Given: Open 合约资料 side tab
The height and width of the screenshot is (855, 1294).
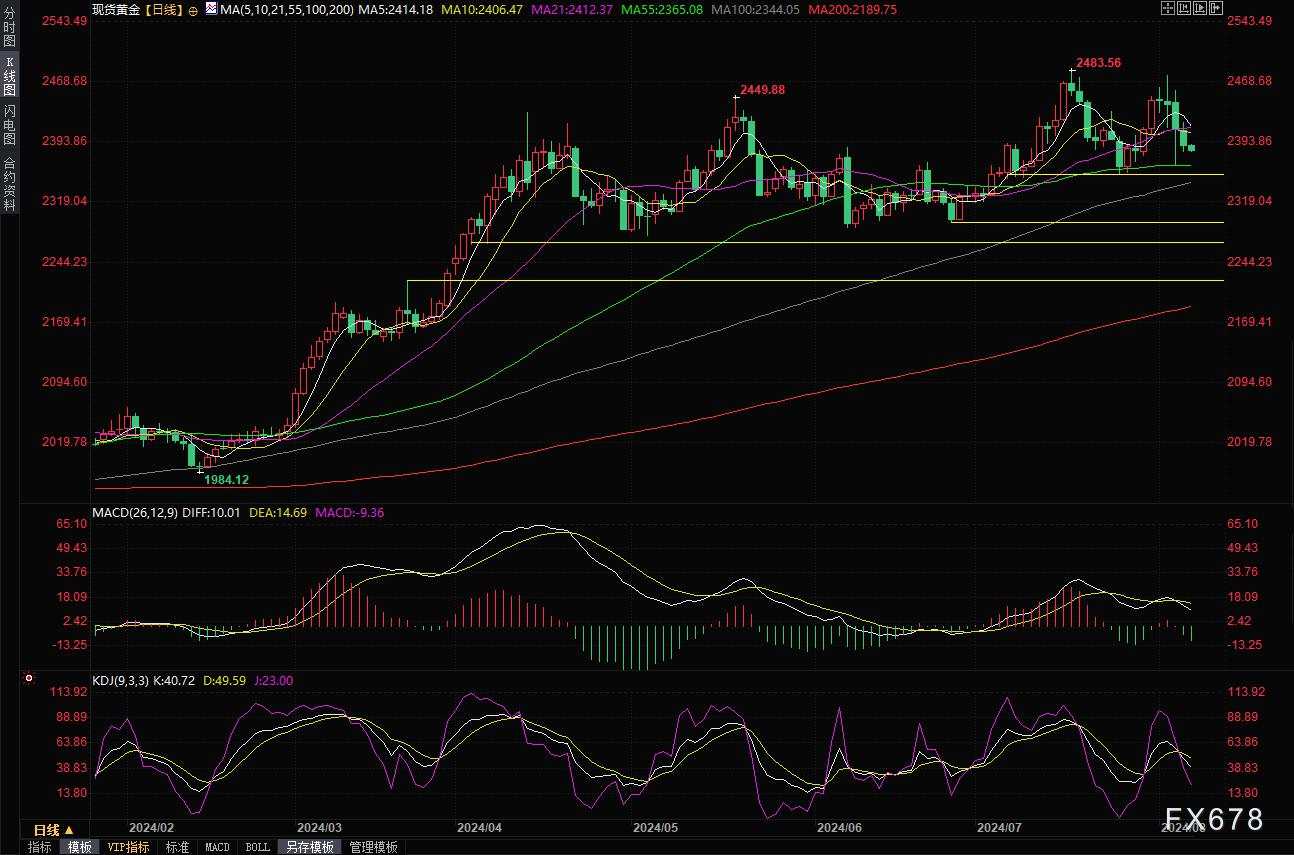Looking at the screenshot, I should pos(9,183).
